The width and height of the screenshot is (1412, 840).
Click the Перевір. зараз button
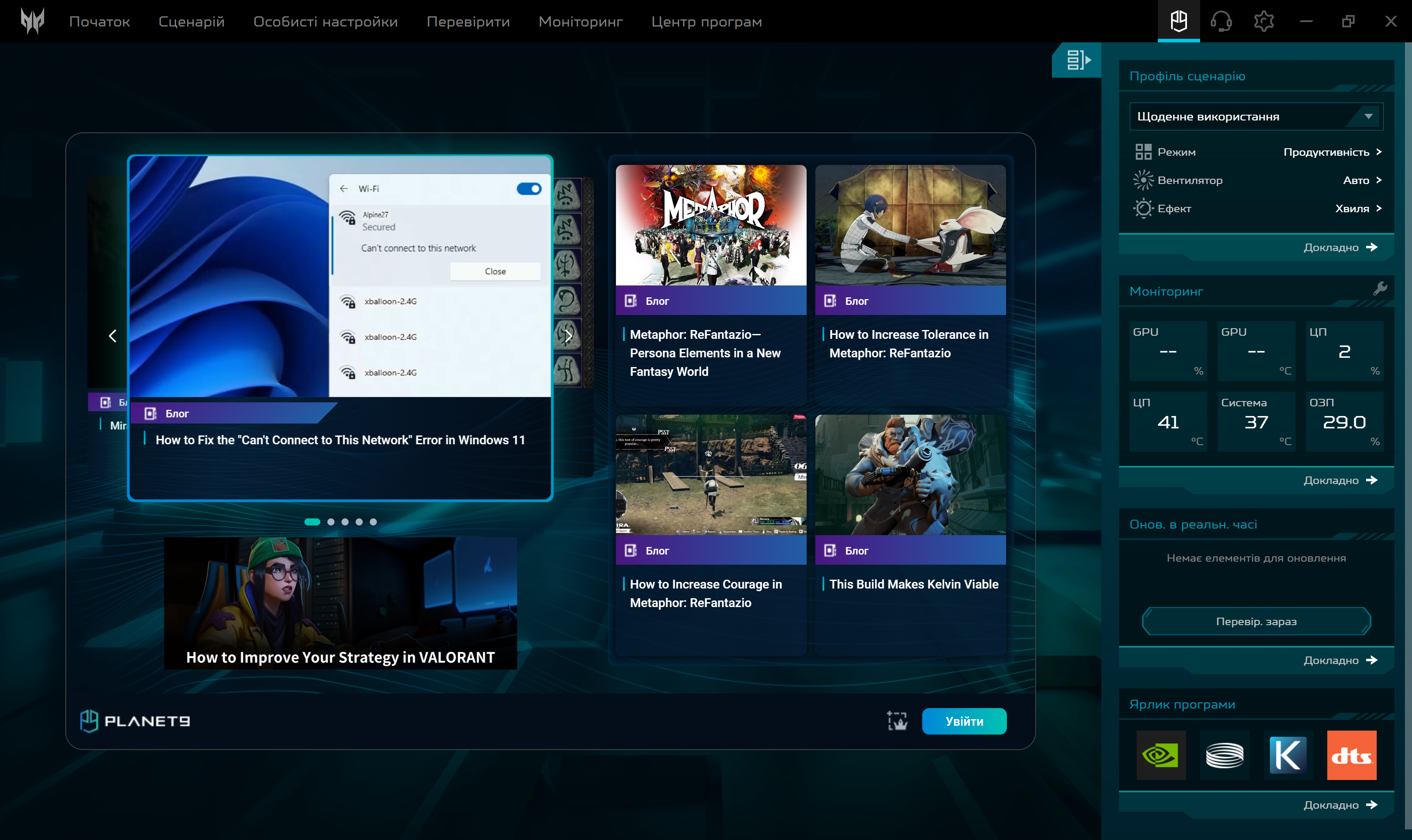[1256, 622]
